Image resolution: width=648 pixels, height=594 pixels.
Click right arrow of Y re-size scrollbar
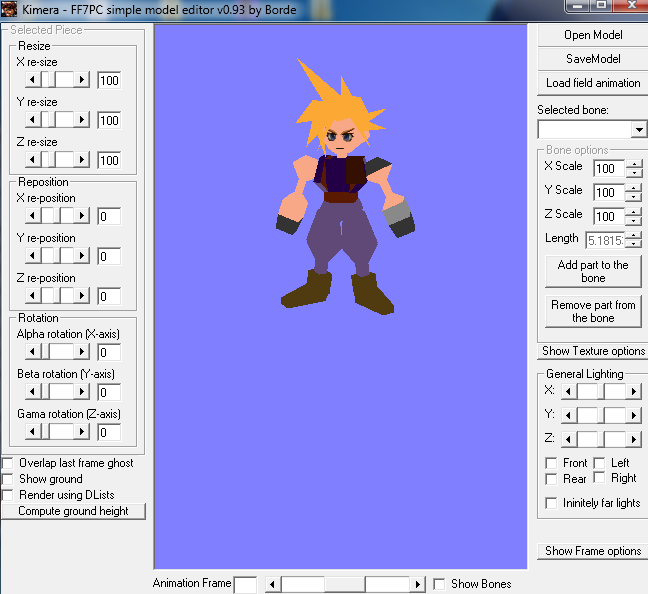tap(82, 119)
